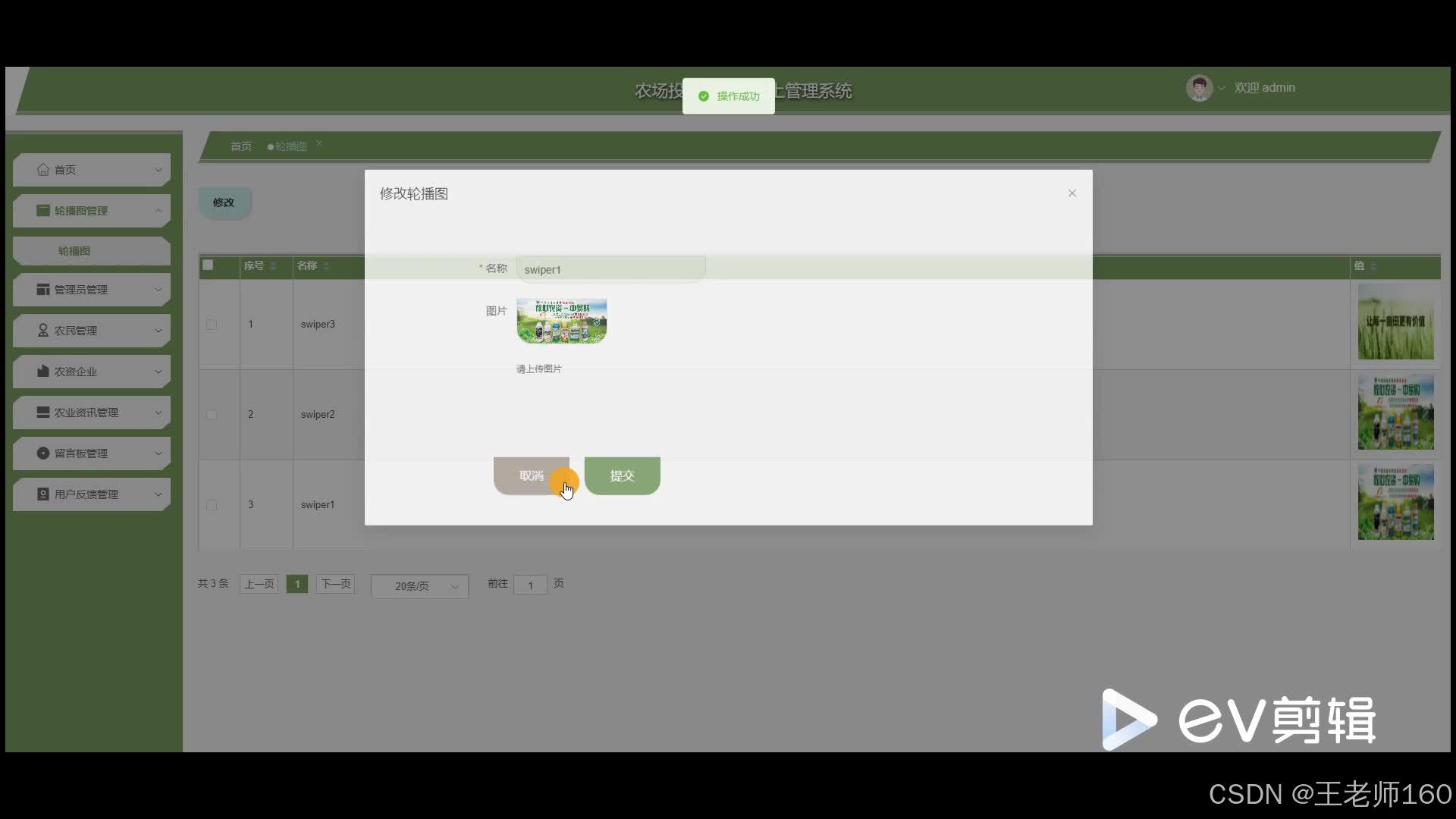Viewport: 1456px width, 819px height.
Task: Click the 取消 cancel button
Action: pos(531,475)
